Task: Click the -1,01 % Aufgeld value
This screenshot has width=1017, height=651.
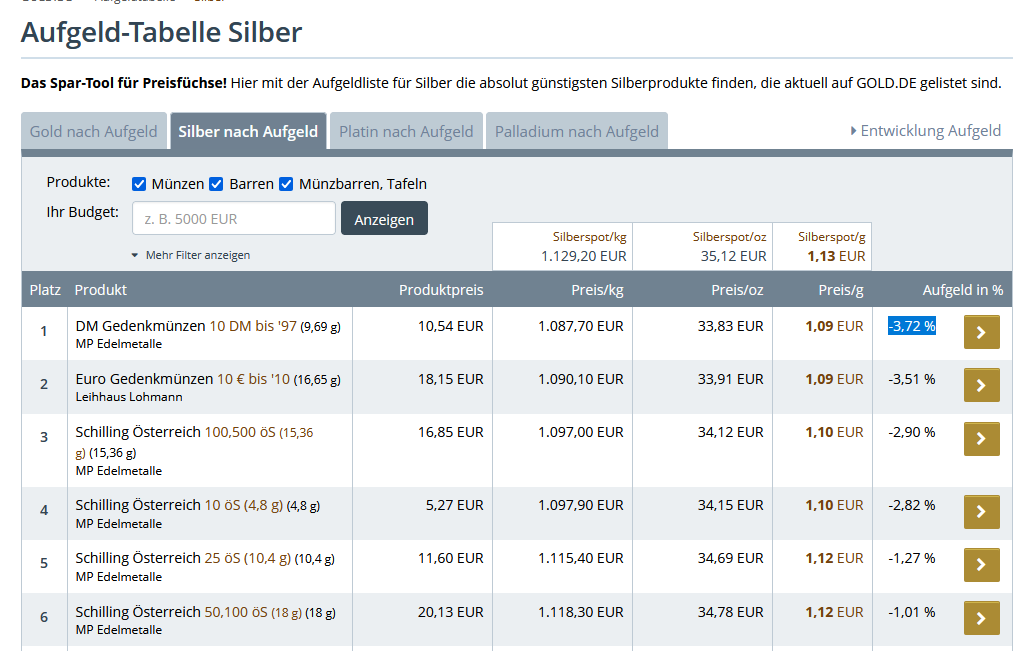Action: 912,612
